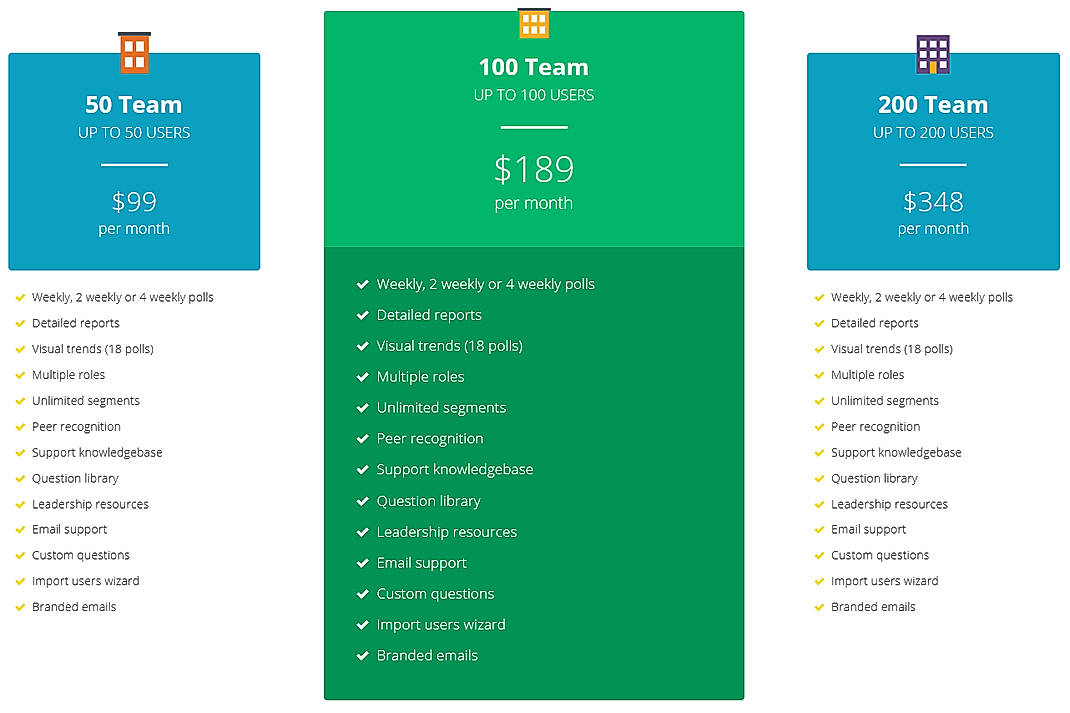Click Support knowledgebase feature under 200 Team

[x=896, y=452]
